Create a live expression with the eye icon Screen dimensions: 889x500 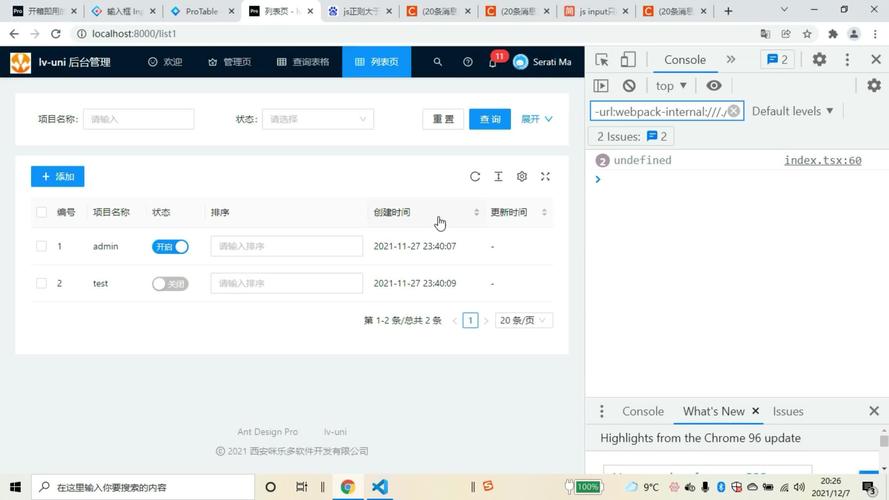[x=714, y=86]
